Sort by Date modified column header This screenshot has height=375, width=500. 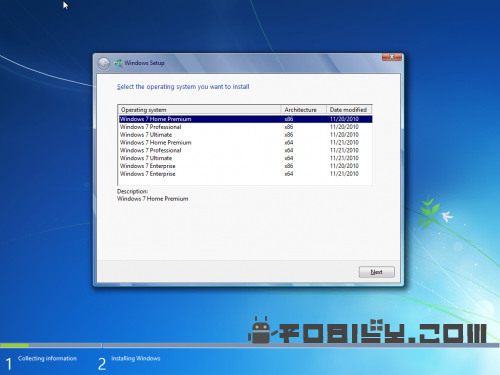click(349, 110)
